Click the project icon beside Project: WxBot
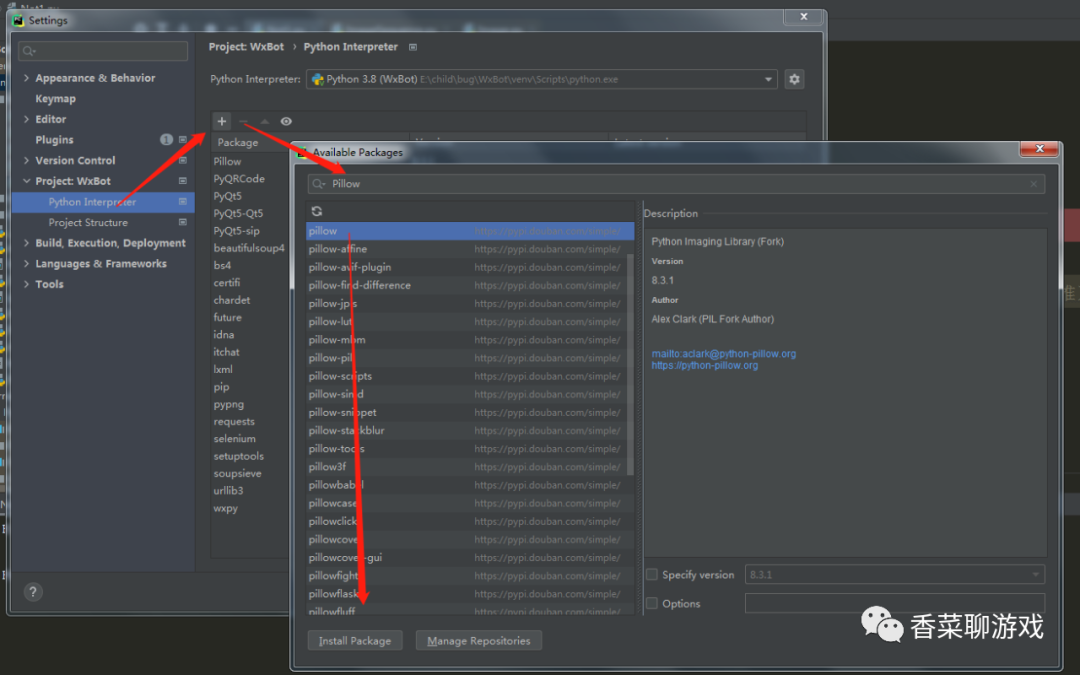 [183, 181]
